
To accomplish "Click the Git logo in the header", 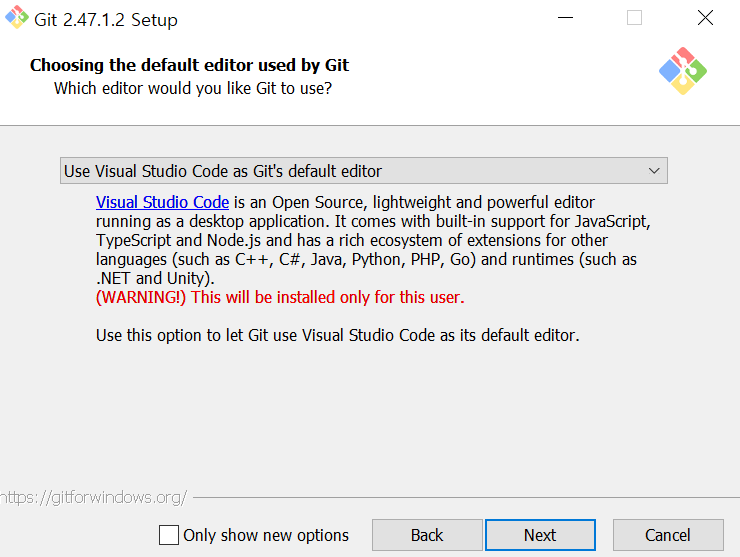I will [x=683, y=71].
